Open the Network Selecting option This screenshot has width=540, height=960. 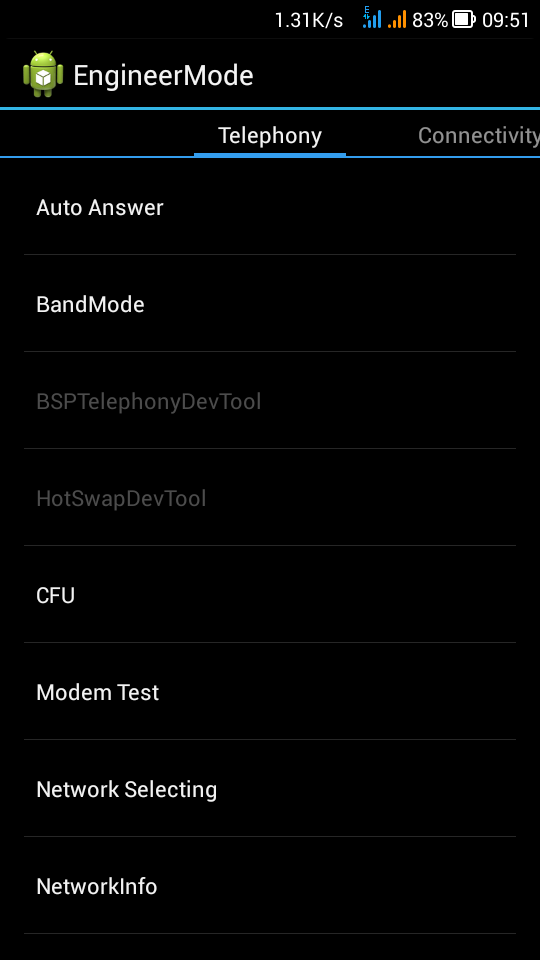[270, 789]
